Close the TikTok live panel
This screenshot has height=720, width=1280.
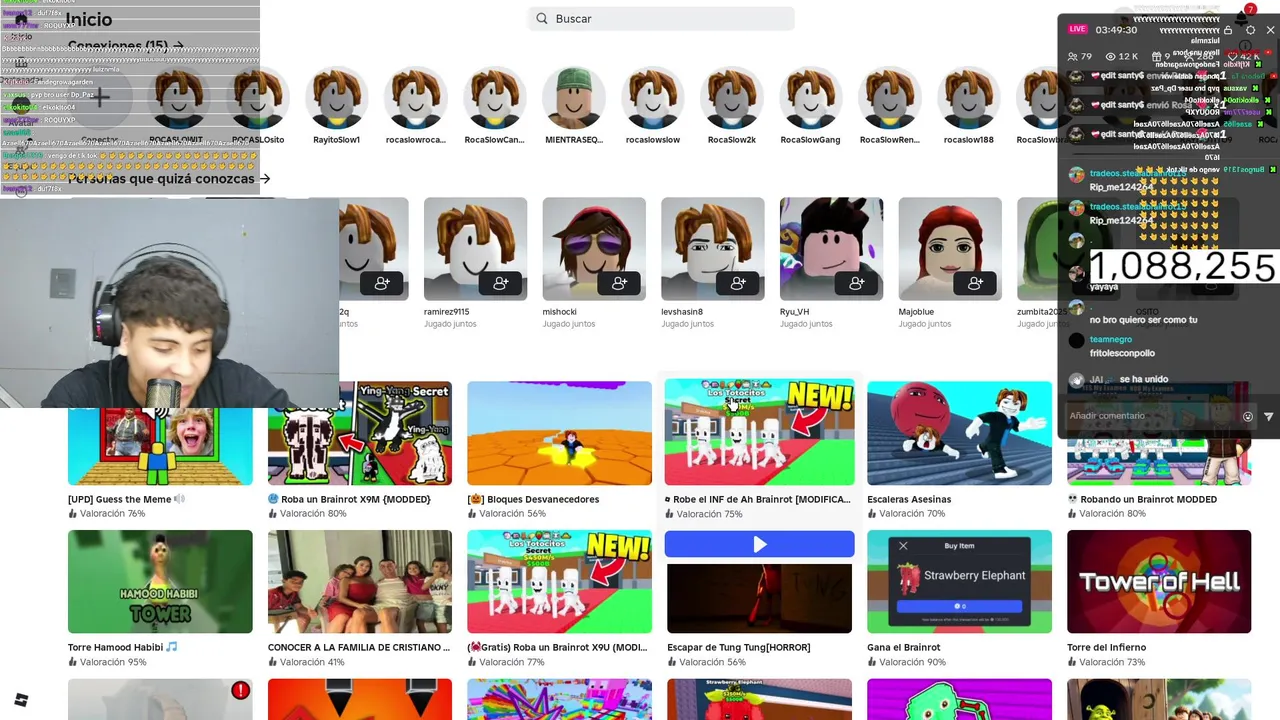pyautogui.click(x=1270, y=30)
